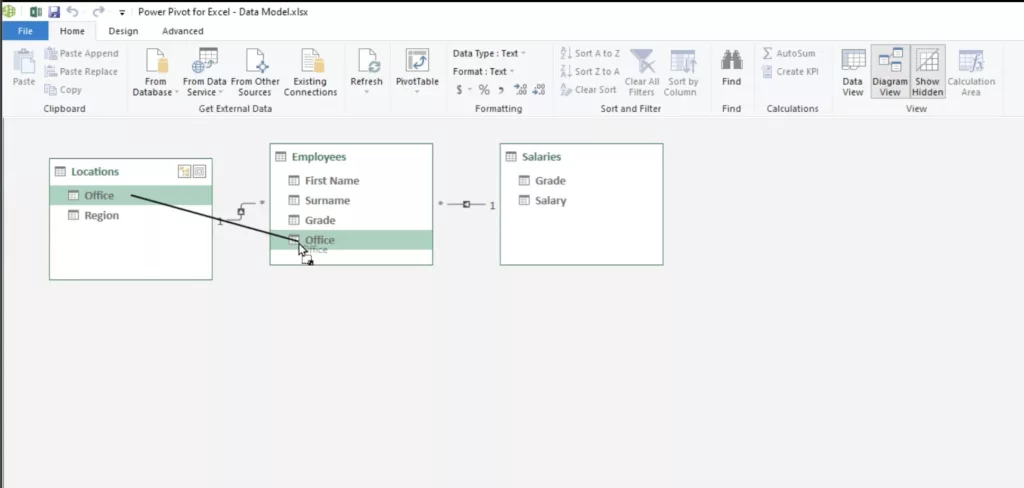Select Grade field in Employees
The width and height of the screenshot is (1024, 488).
click(x=351, y=220)
